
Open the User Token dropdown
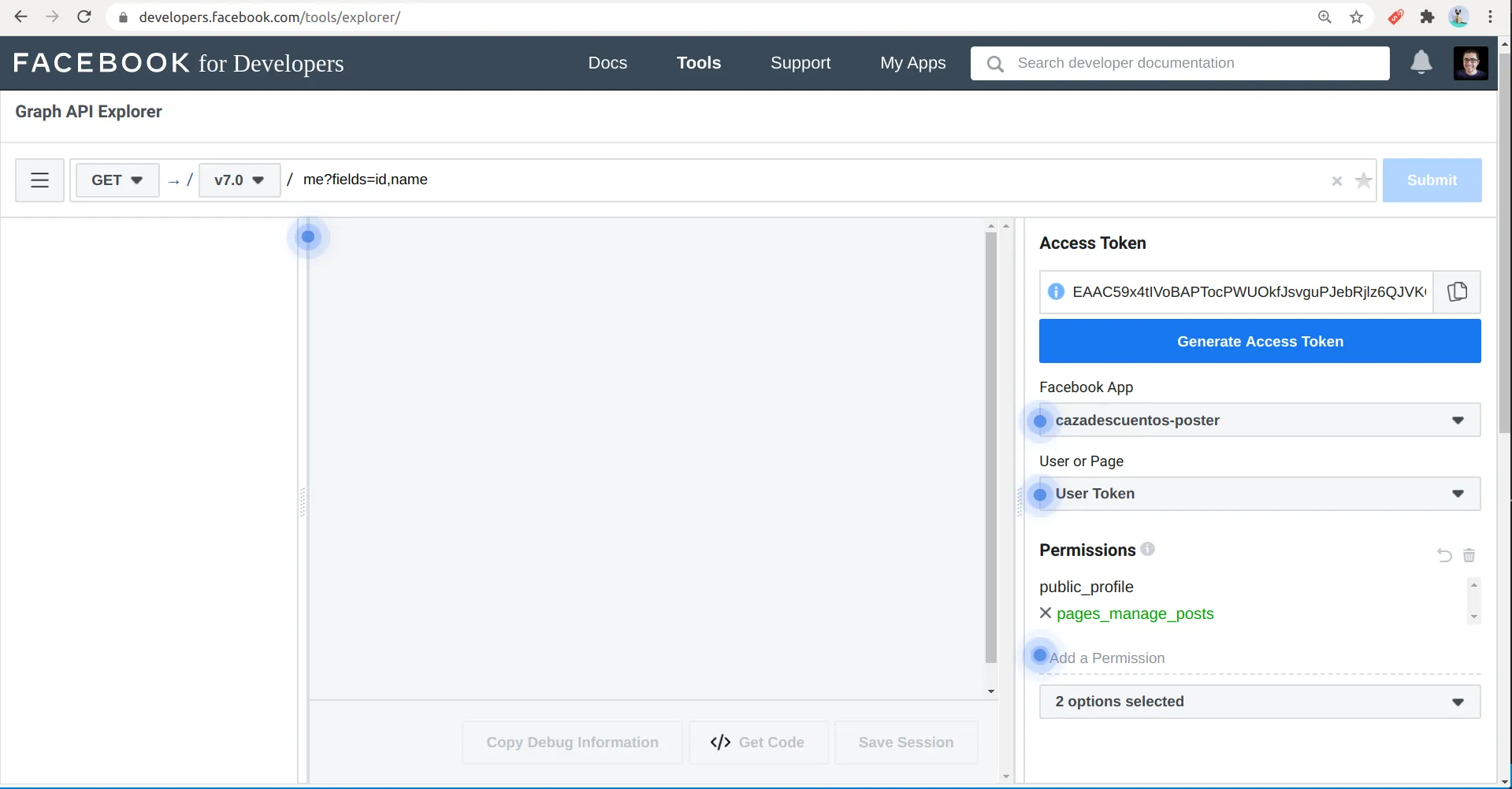(1259, 494)
